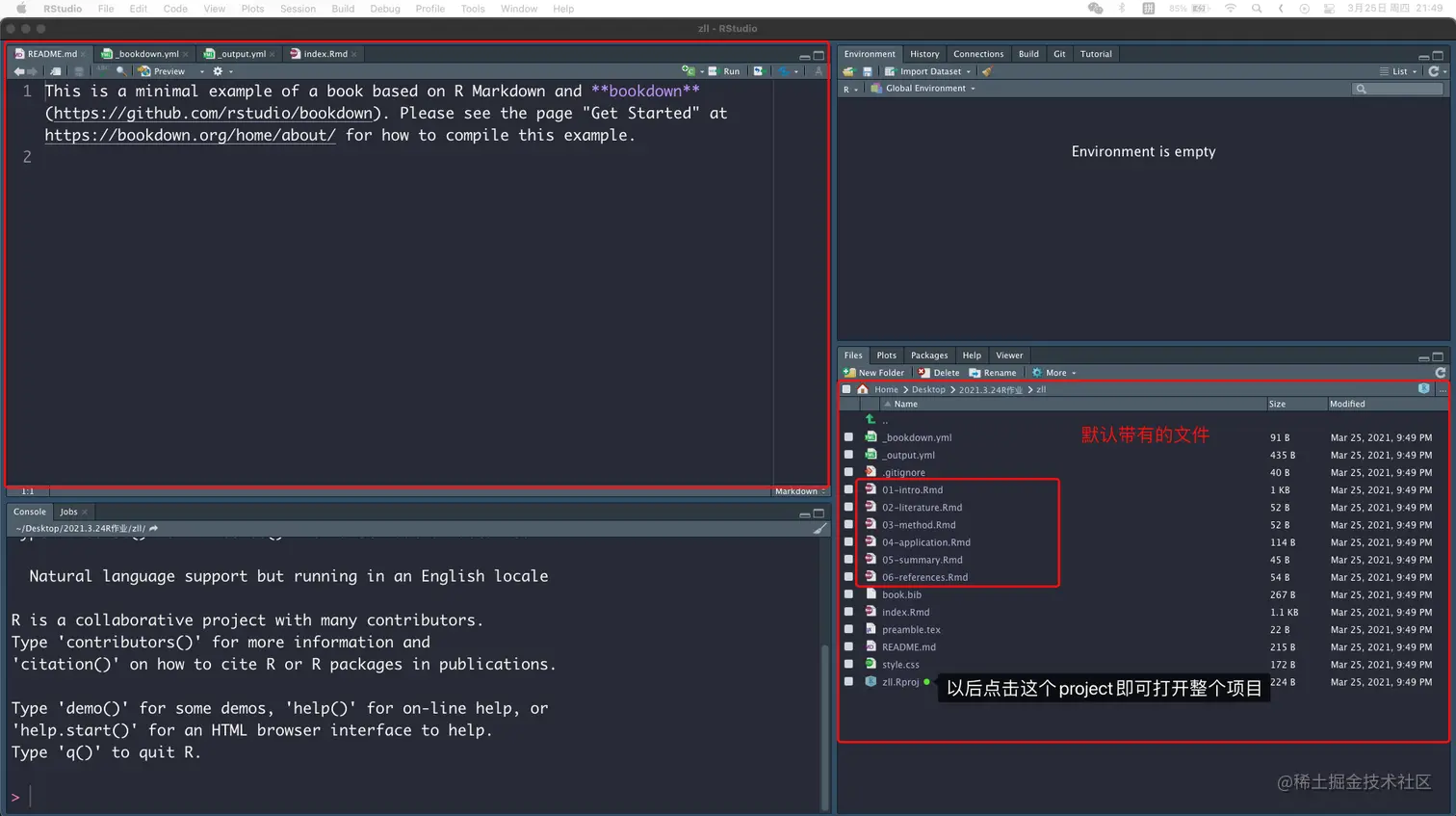The height and width of the screenshot is (816, 1456).
Task: Refresh the file listing icon
Action: [x=1441, y=373]
